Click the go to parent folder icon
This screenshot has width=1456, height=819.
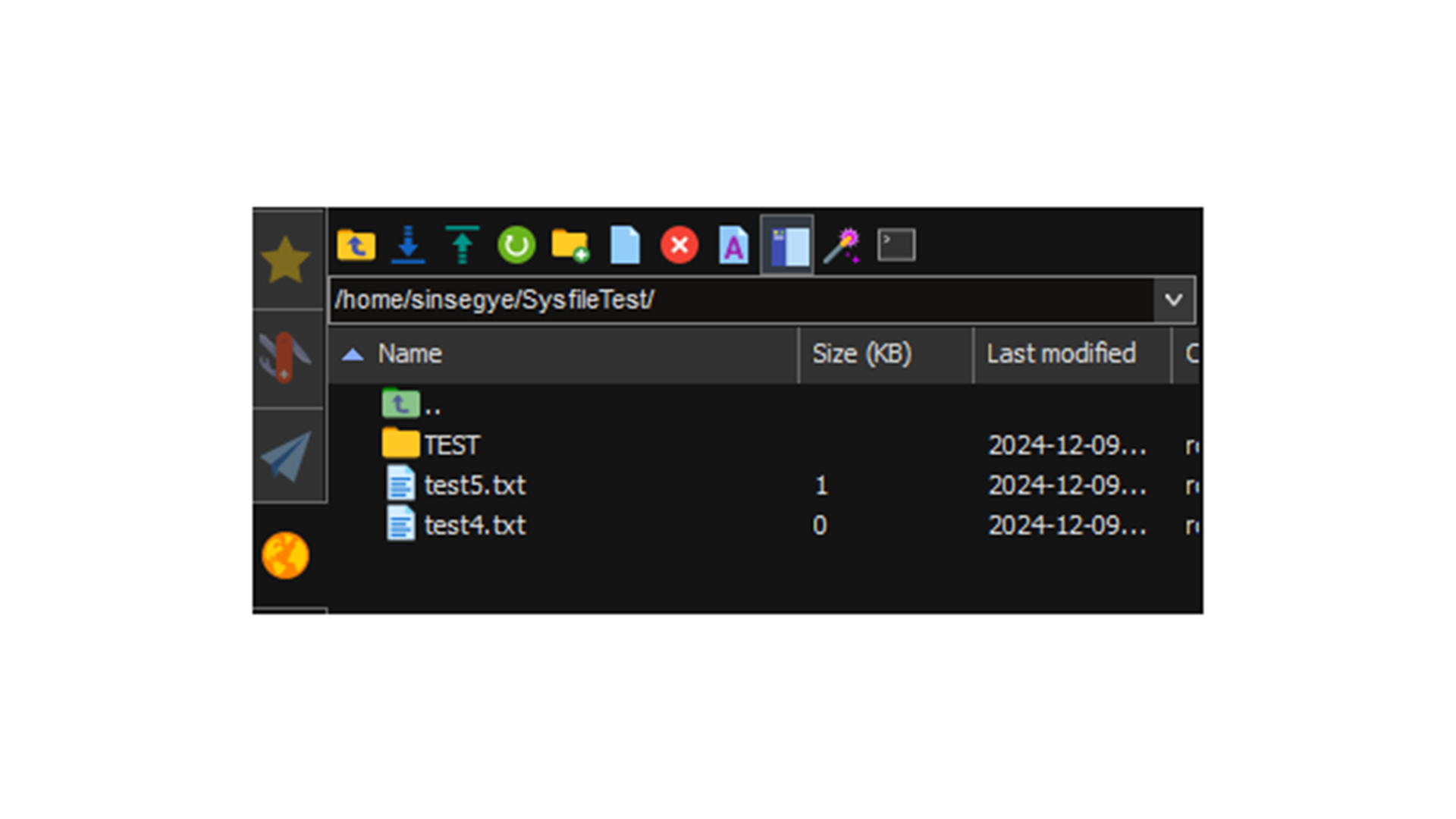(356, 245)
